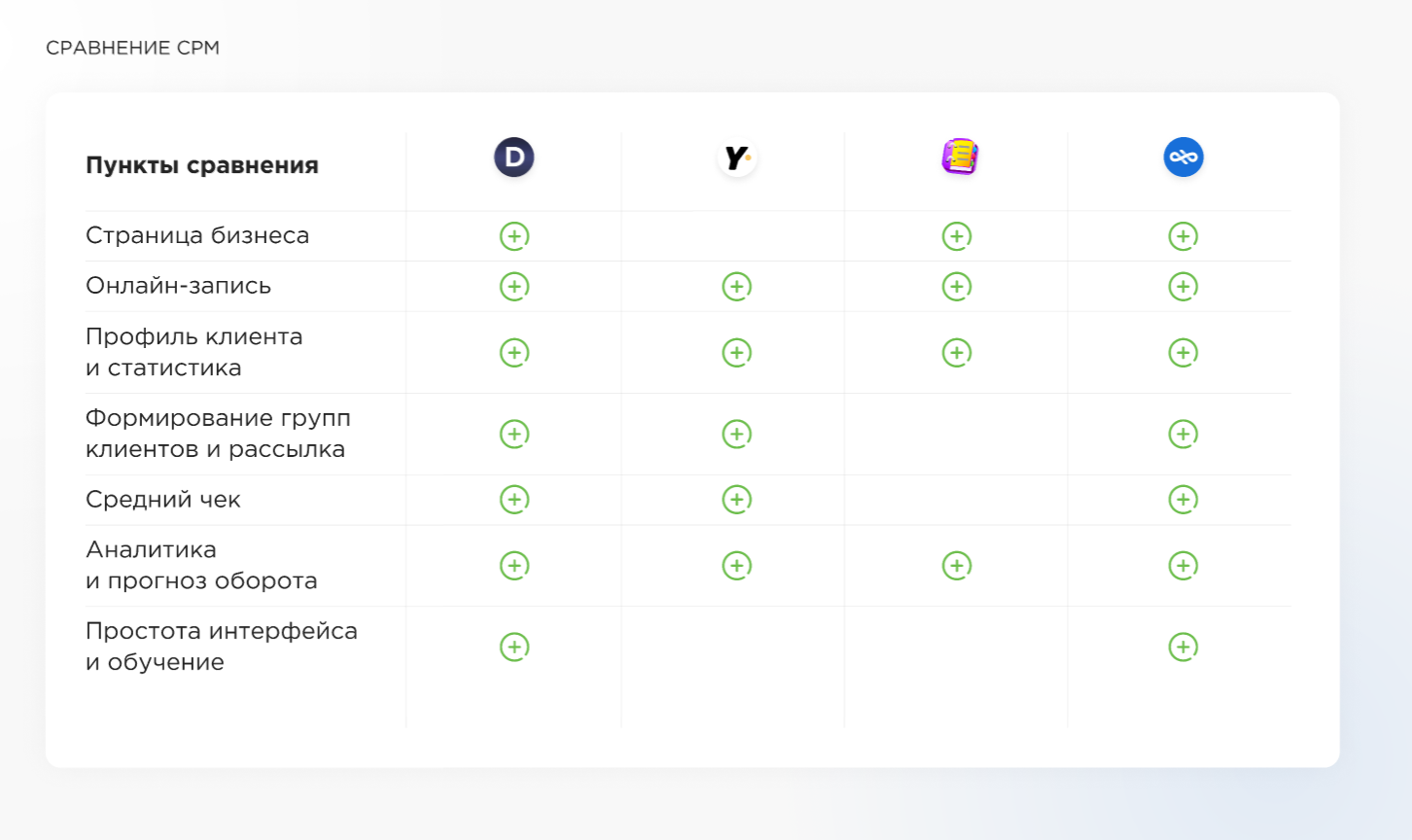Viewport: 1412px width, 840px height.
Task: Click the Аналитика и прогноз оборота label
Action: point(201,565)
